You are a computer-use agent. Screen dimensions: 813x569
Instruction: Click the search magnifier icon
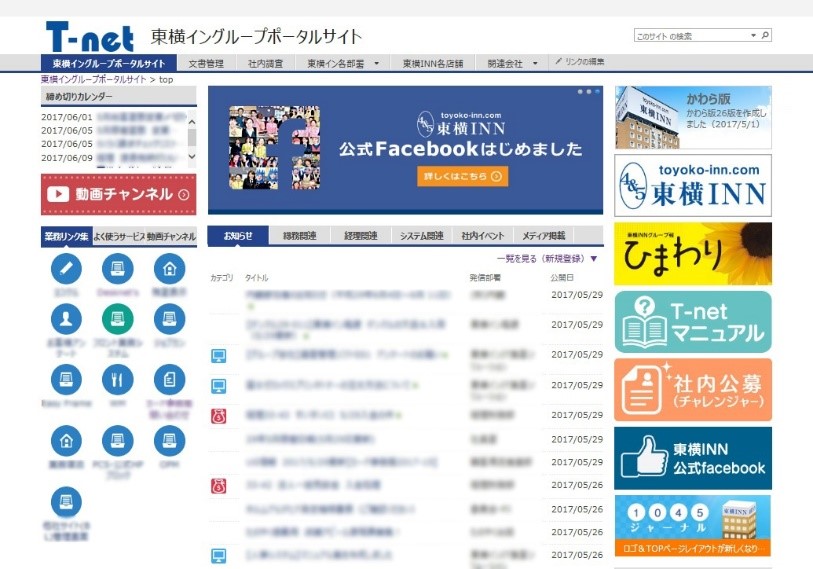click(766, 36)
